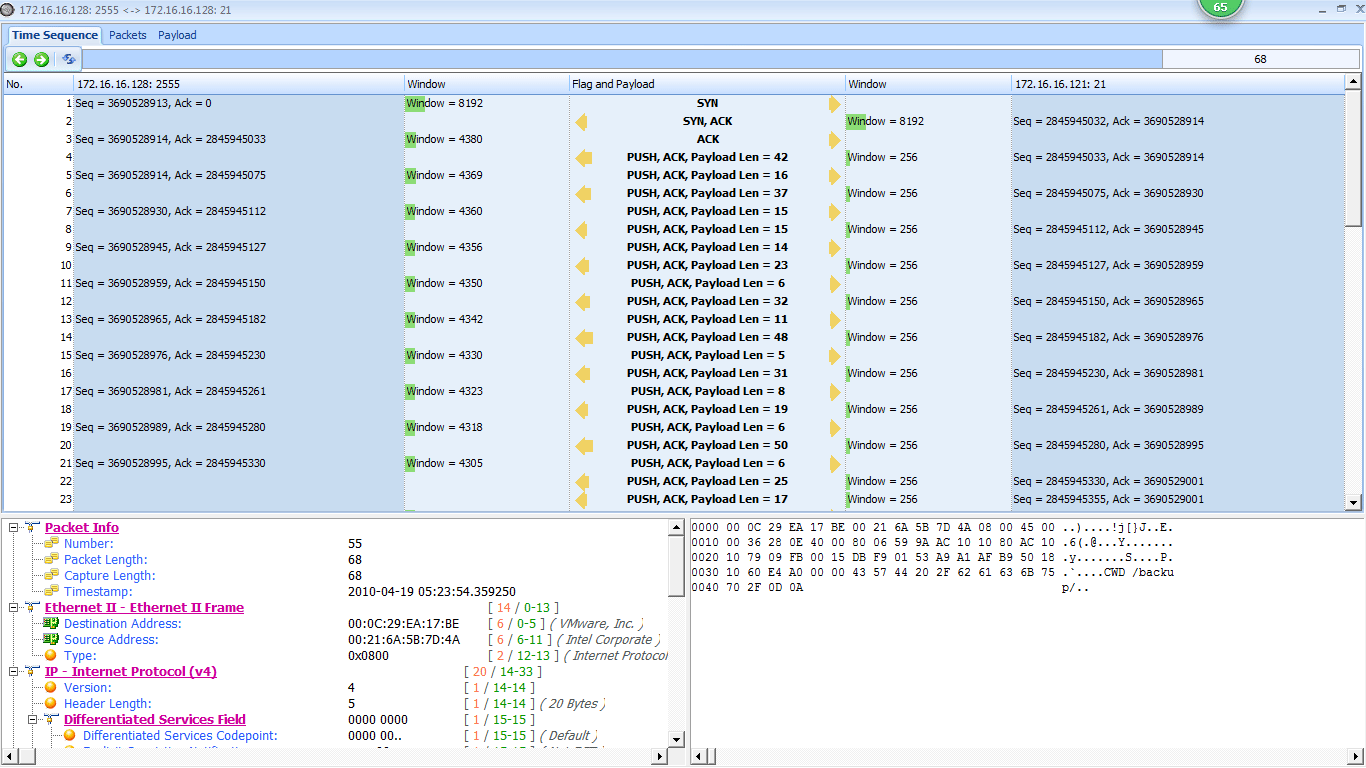1366x768 pixels.
Task: Click Destination Address value 00:0C:29:EA:17:BE
Action: [404, 623]
